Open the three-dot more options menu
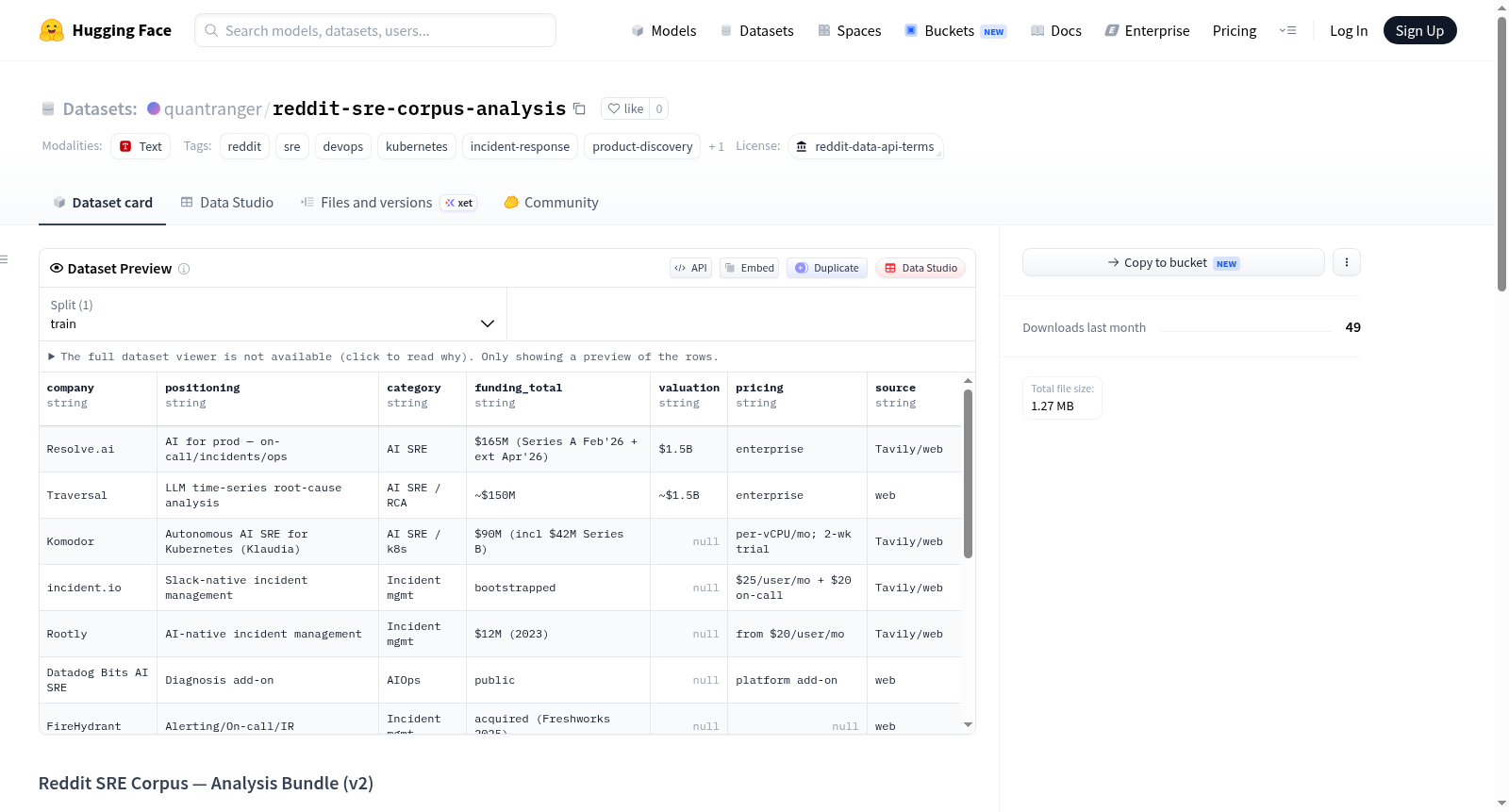This screenshot has height=812, width=1509. 1347,262
